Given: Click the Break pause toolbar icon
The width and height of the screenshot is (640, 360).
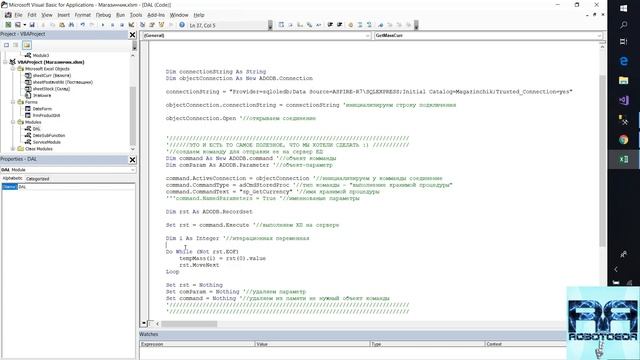Looking at the screenshot, I should (x=112, y=25).
